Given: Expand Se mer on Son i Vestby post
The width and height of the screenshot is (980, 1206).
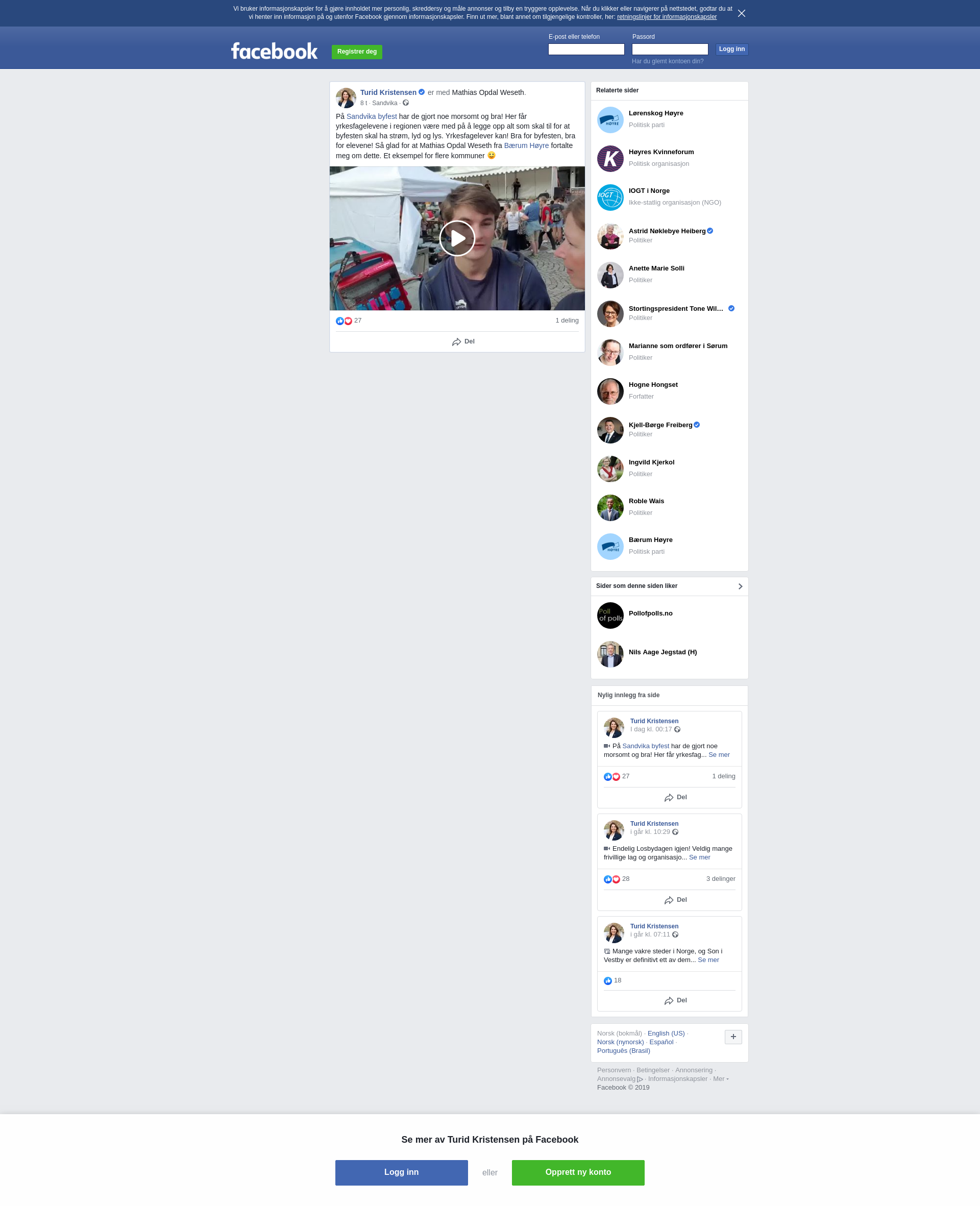Looking at the screenshot, I should tap(708, 960).
